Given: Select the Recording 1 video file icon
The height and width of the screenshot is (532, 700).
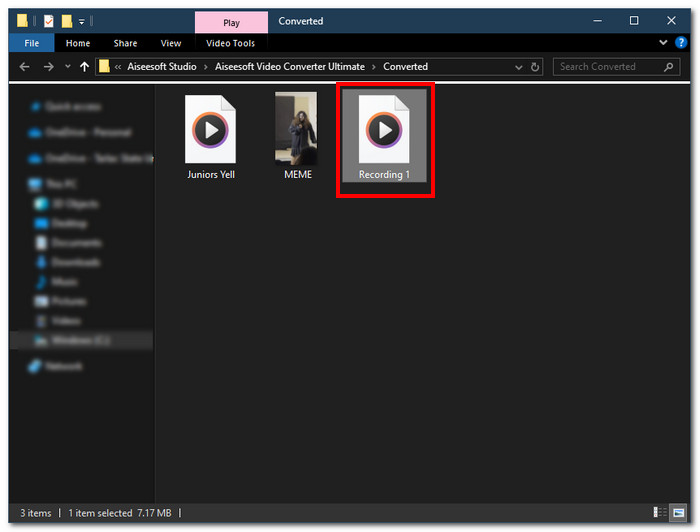Looking at the screenshot, I should [384, 129].
